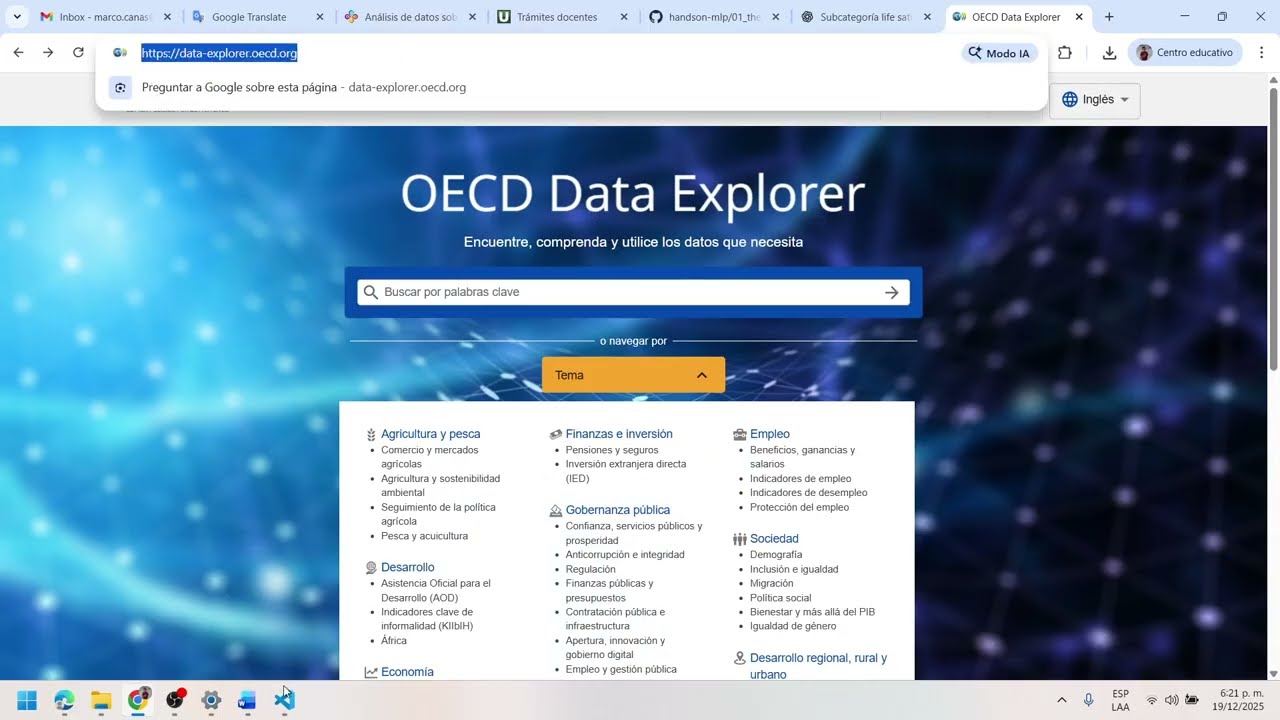The height and width of the screenshot is (720, 1280).
Task: Open the Inglés language dropdown
Action: 1095,100
